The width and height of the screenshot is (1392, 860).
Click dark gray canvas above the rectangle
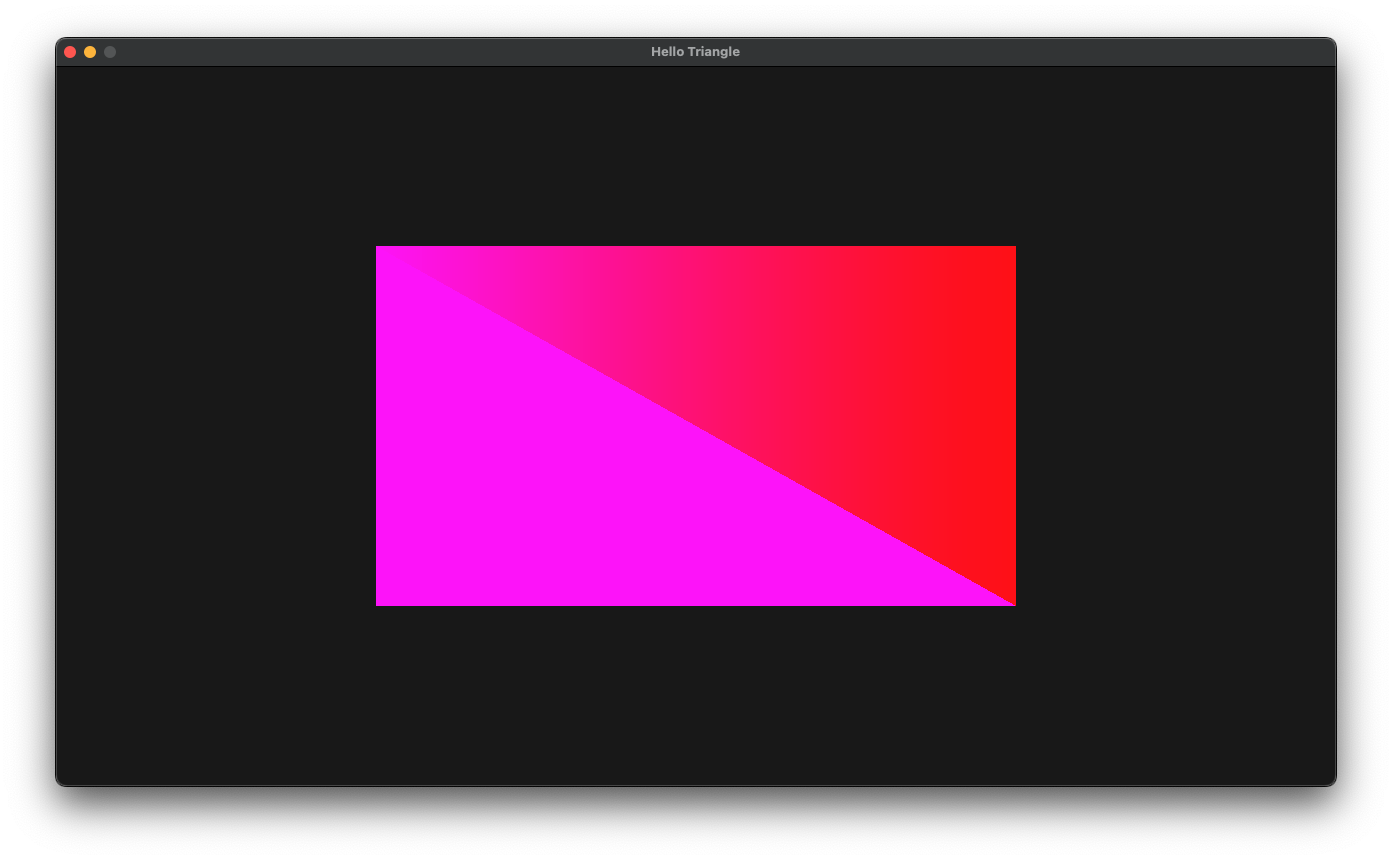(695, 155)
